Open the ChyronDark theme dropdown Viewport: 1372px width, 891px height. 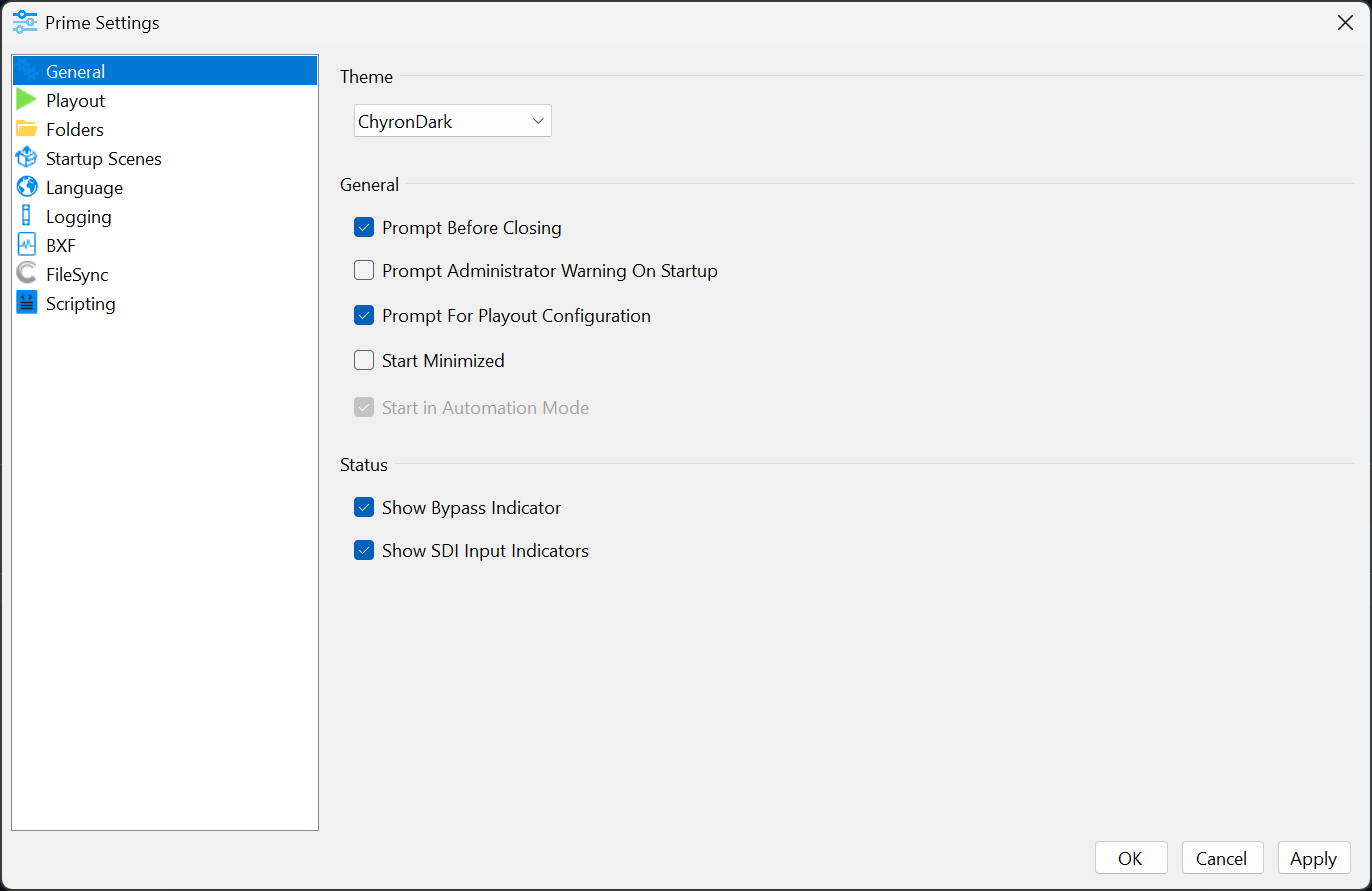pyautogui.click(x=453, y=122)
